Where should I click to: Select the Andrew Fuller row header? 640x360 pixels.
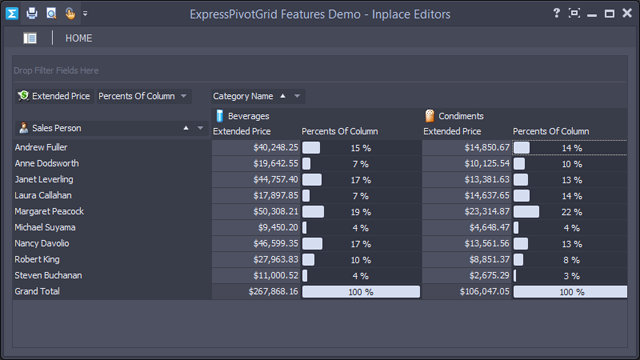click(112, 147)
